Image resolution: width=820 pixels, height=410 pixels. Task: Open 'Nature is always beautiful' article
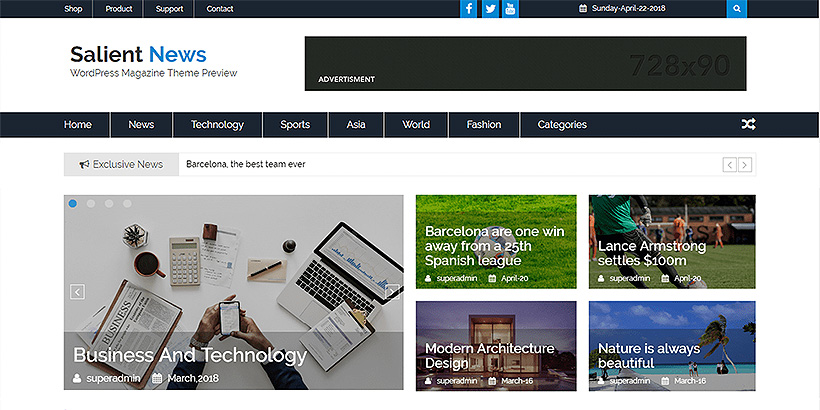pyautogui.click(x=649, y=356)
